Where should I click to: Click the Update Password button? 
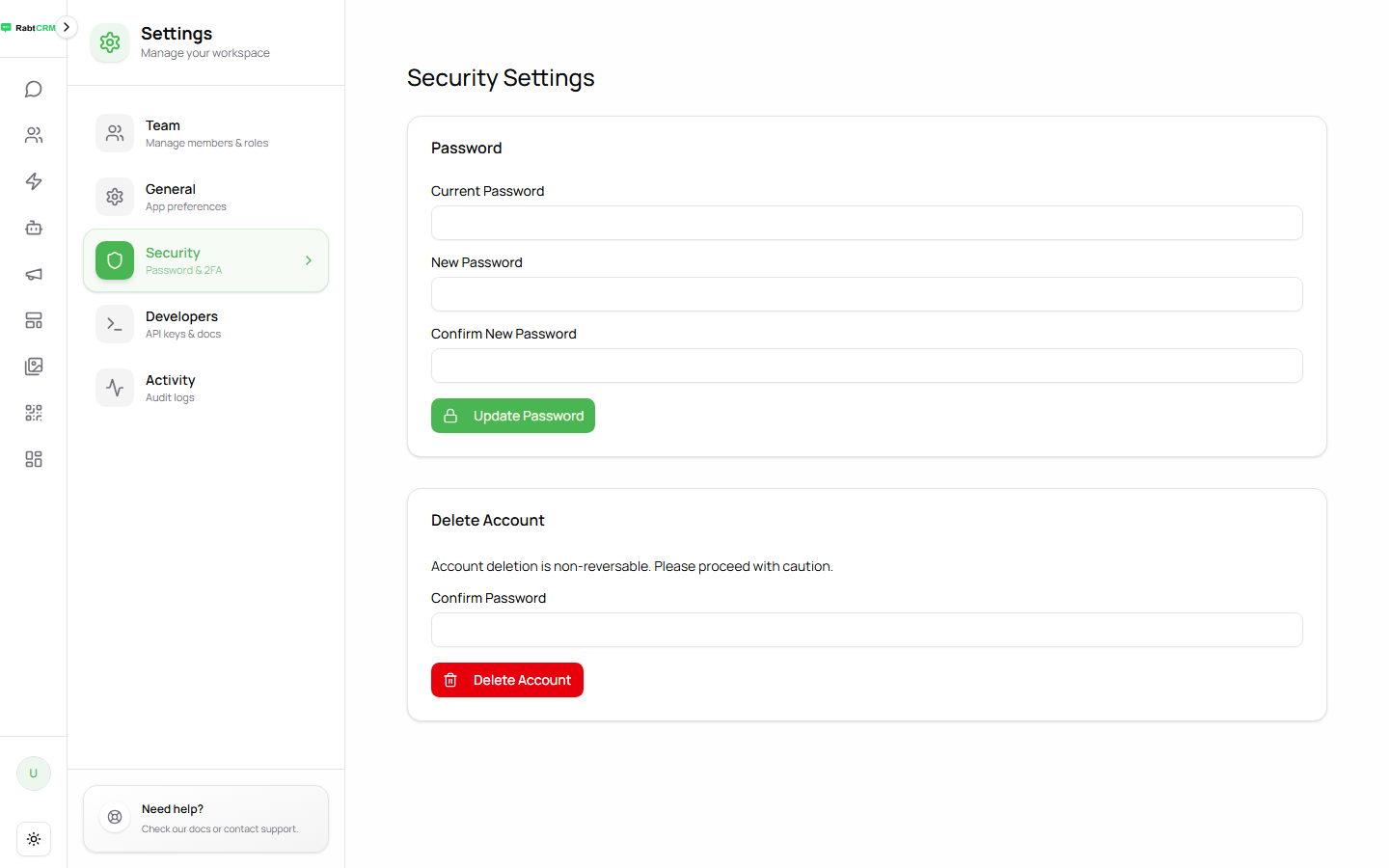513,416
